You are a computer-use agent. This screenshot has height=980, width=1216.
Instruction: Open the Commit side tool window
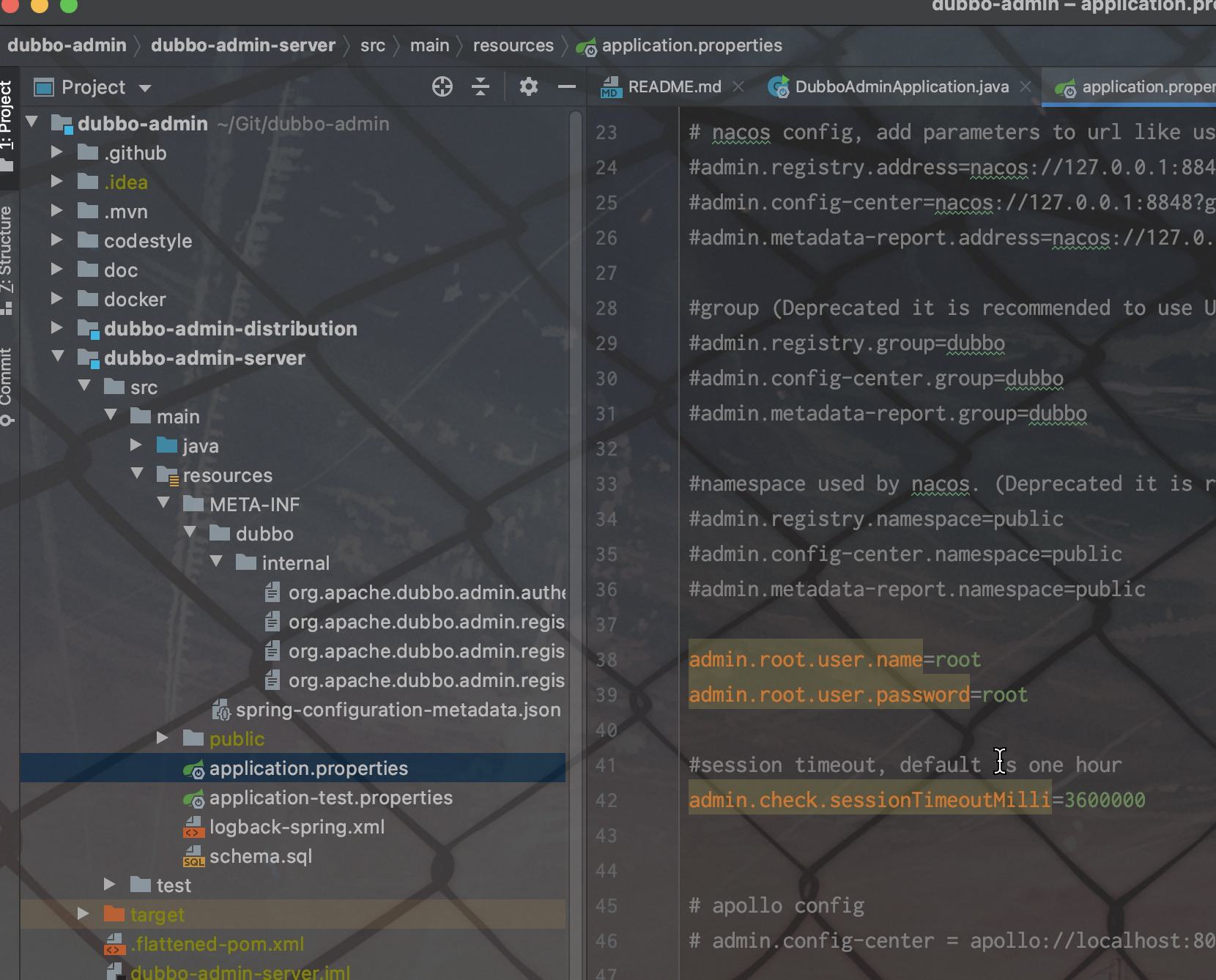tap(7, 386)
